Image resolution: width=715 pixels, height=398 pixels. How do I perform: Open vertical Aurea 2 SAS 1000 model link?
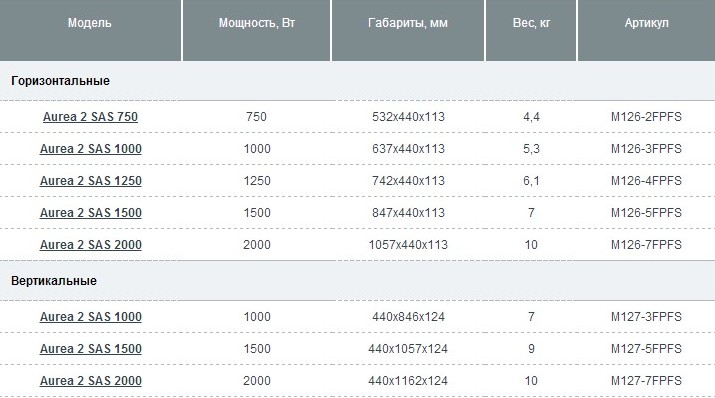[x=91, y=316]
